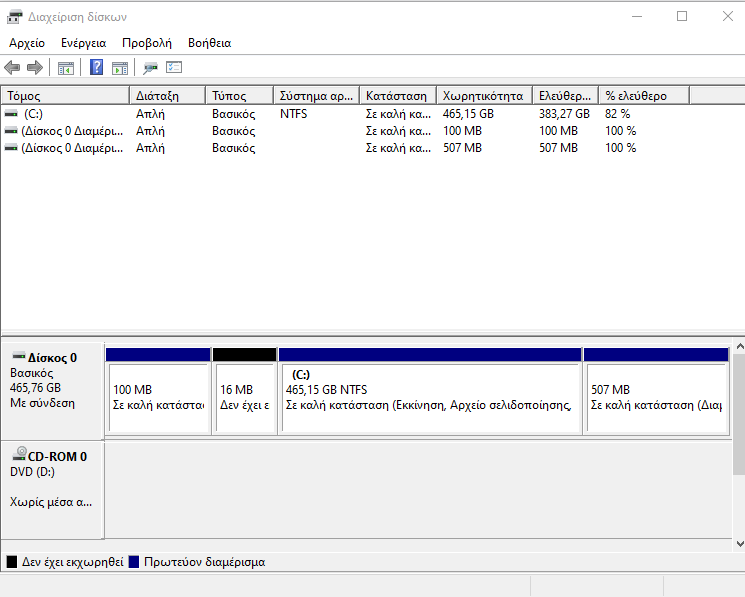The width and height of the screenshot is (745, 597).
Task: Open the Προβολή menu
Action: (x=147, y=43)
